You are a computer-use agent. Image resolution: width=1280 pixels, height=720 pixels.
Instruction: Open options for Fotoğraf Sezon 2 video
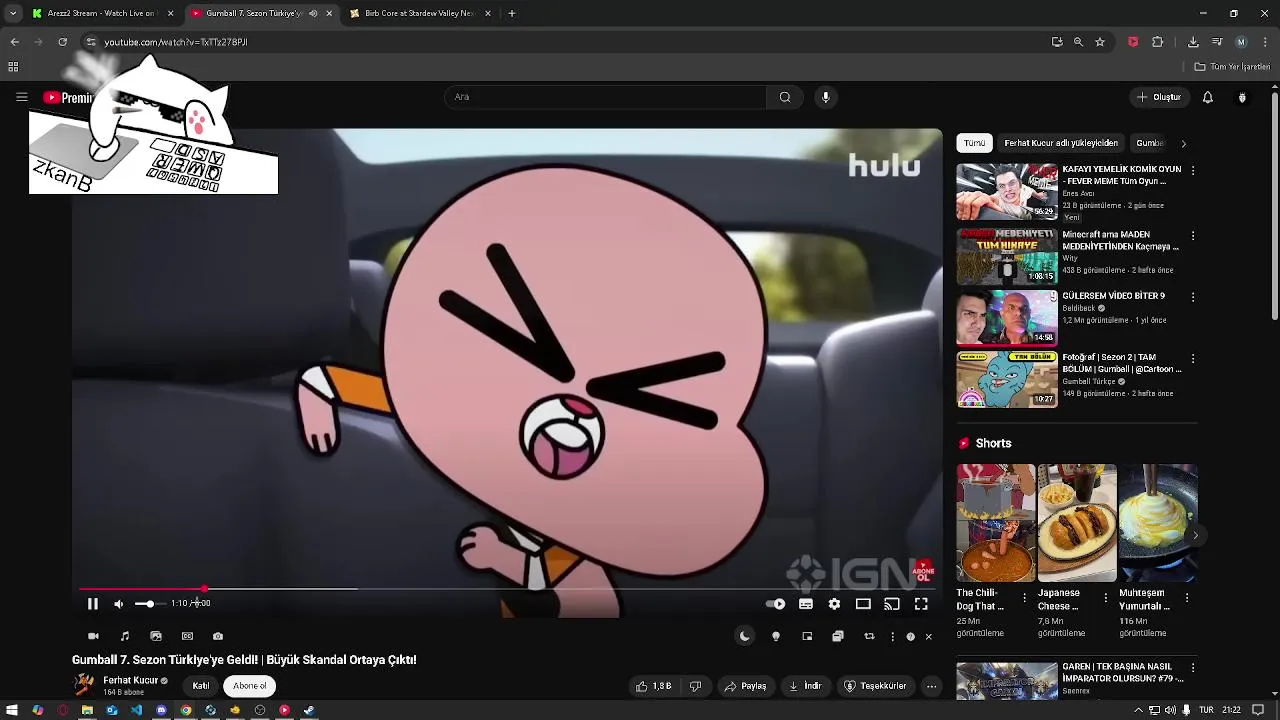click(x=1192, y=358)
